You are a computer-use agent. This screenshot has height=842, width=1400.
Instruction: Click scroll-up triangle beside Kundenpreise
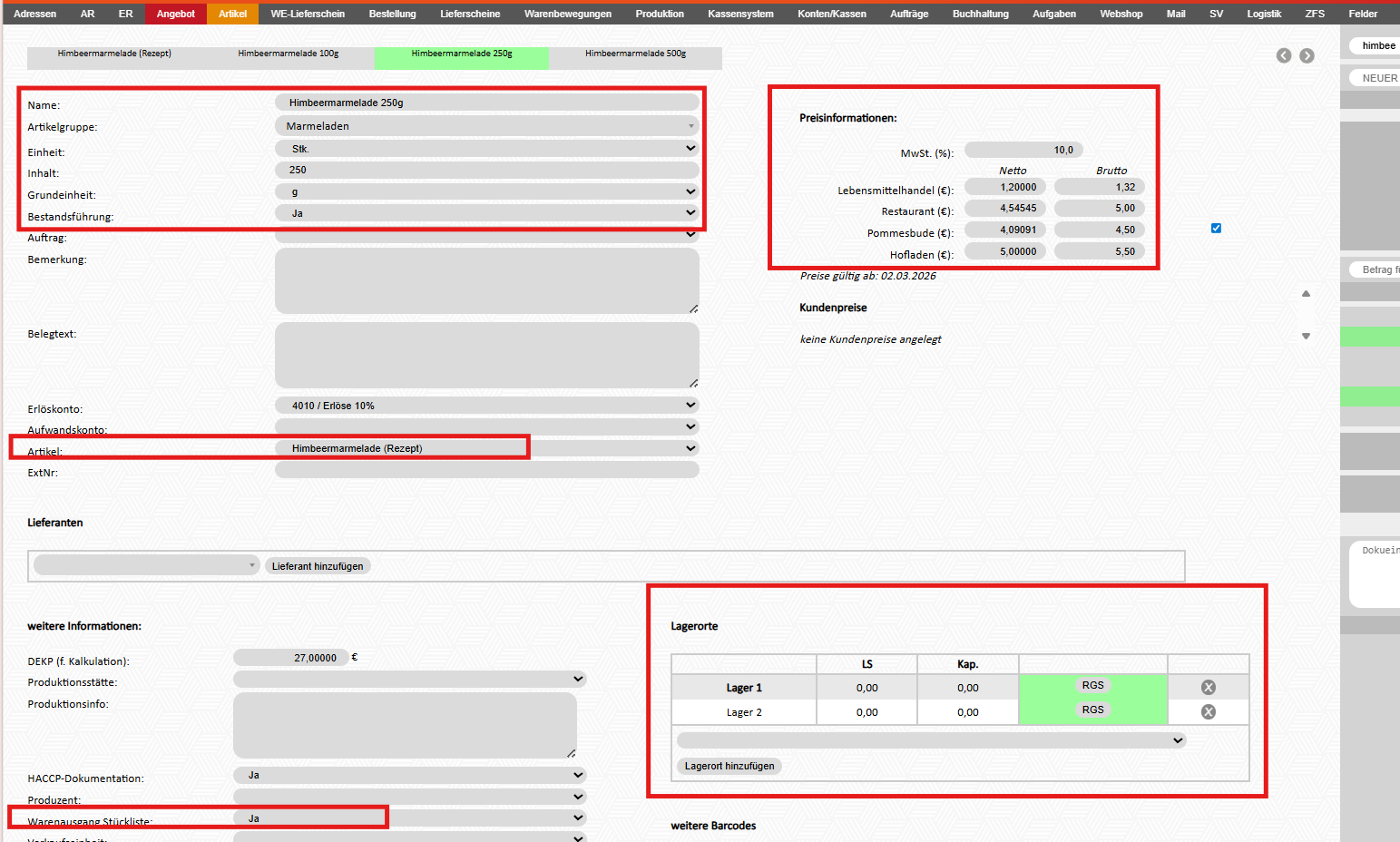click(1306, 294)
